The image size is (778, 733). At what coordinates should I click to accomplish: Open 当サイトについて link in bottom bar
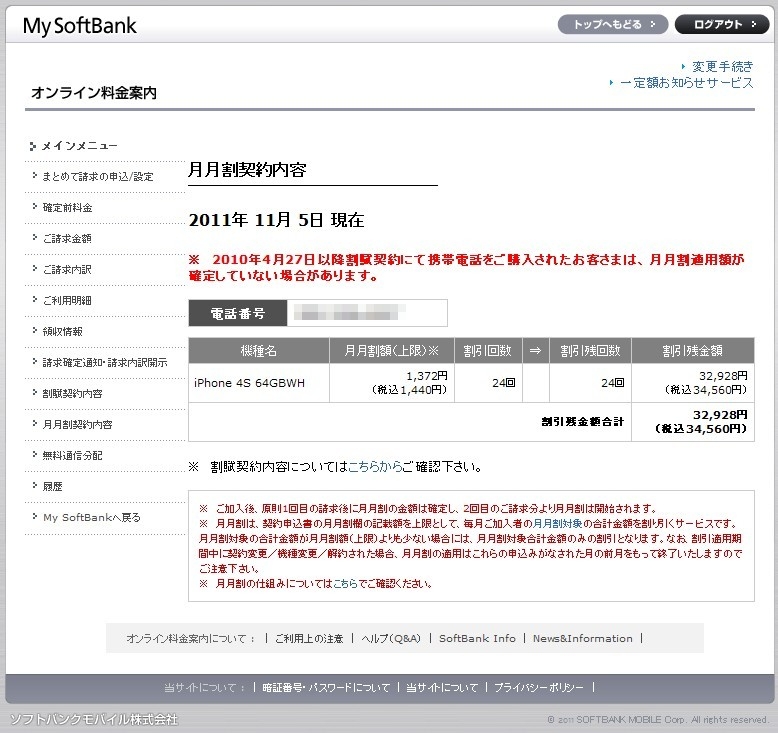(442, 688)
